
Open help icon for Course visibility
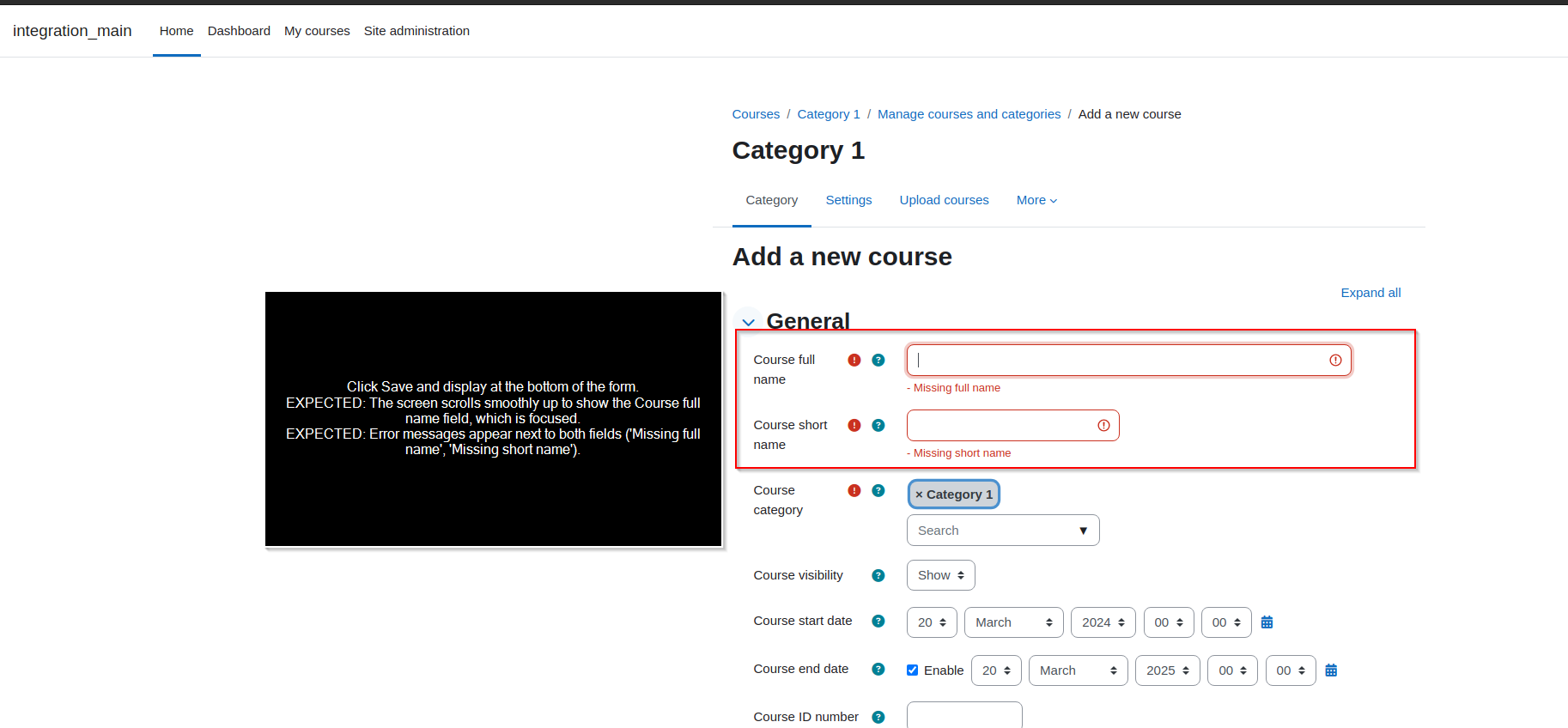(x=878, y=575)
